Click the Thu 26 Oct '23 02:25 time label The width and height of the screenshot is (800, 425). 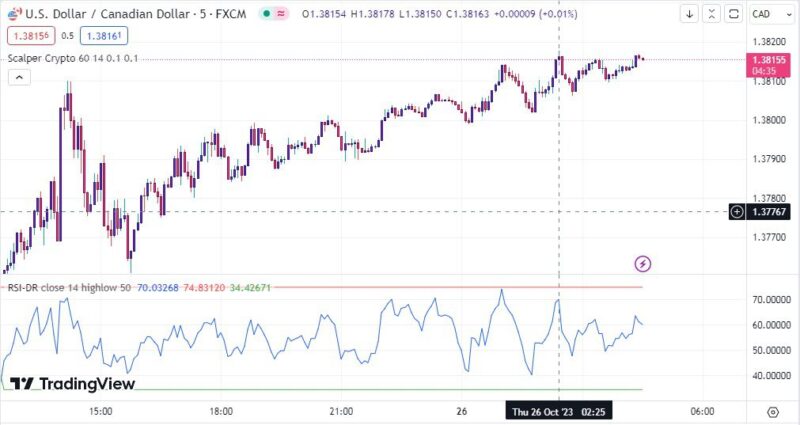pos(559,411)
